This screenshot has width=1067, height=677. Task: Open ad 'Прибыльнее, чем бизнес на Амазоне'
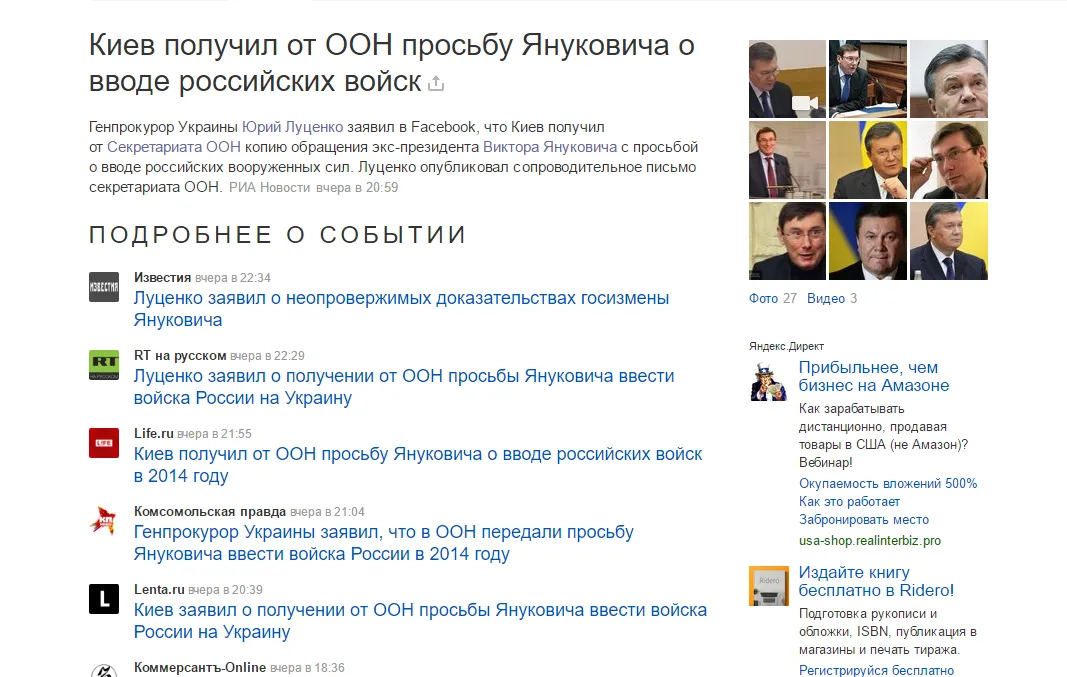point(874,376)
